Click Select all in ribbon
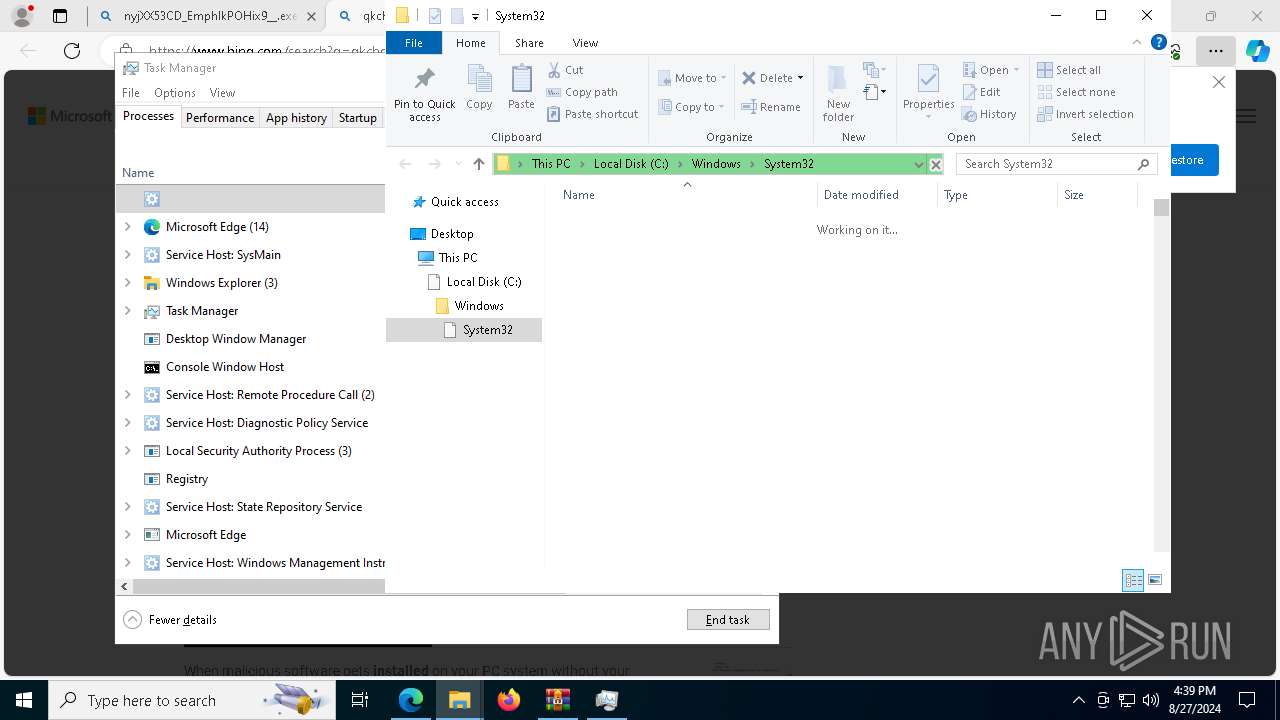This screenshot has height=720, width=1280. click(1068, 70)
